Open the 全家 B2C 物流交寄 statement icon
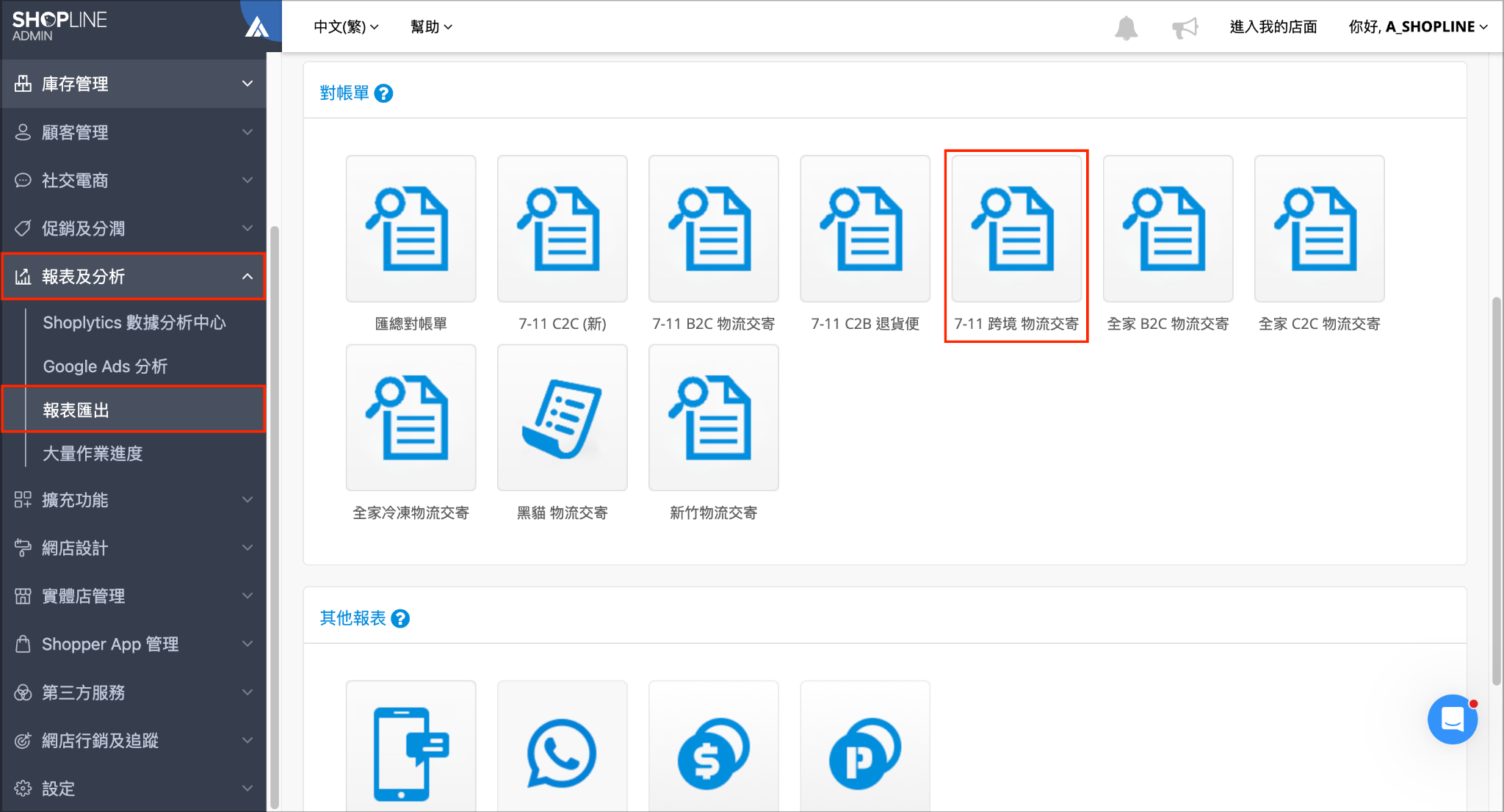The height and width of the screenshot is (812, 1504). [x=1168, y=228]
